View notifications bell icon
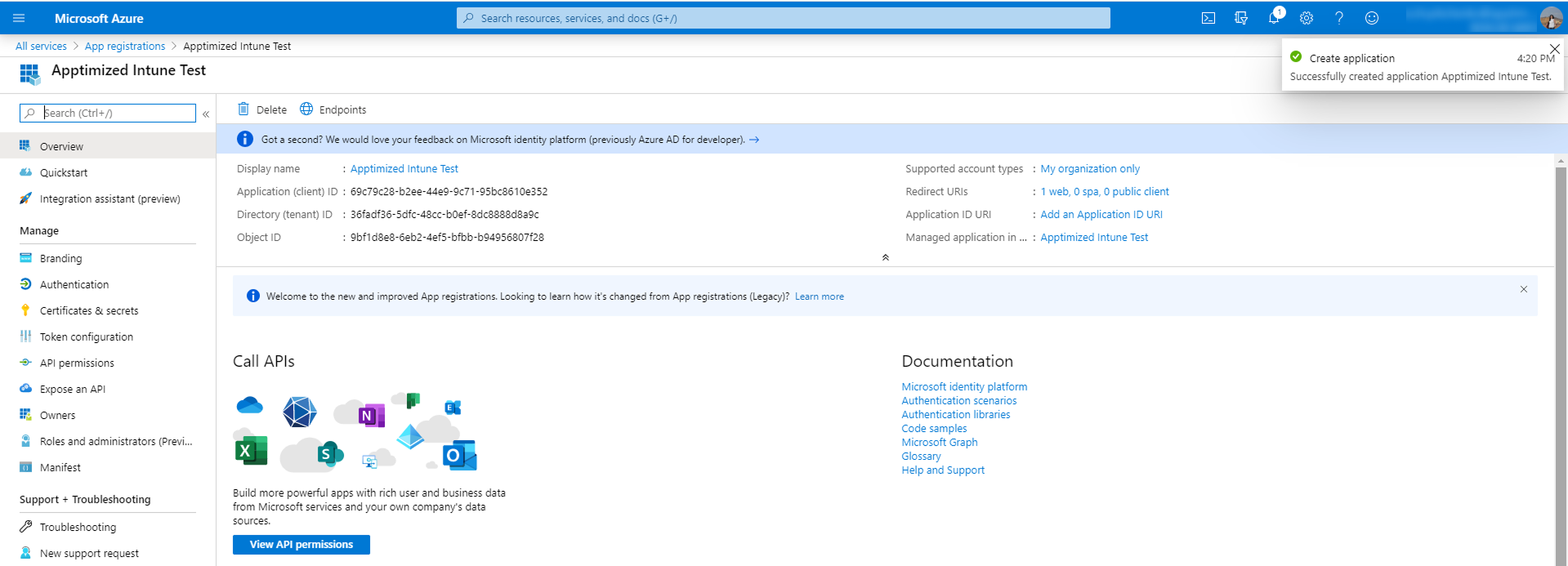This screenshot has width=1568, height=566. pos(1274,18)
